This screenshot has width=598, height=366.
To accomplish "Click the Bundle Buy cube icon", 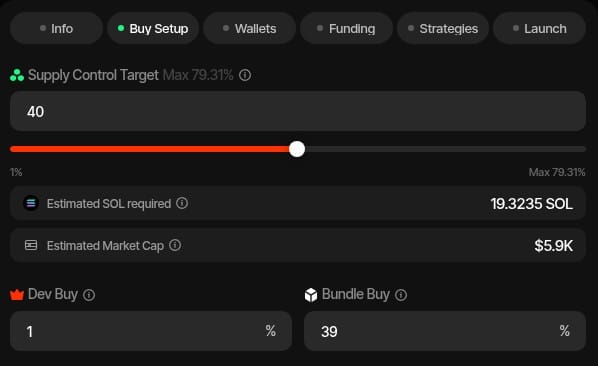I will tap(311, 295).
